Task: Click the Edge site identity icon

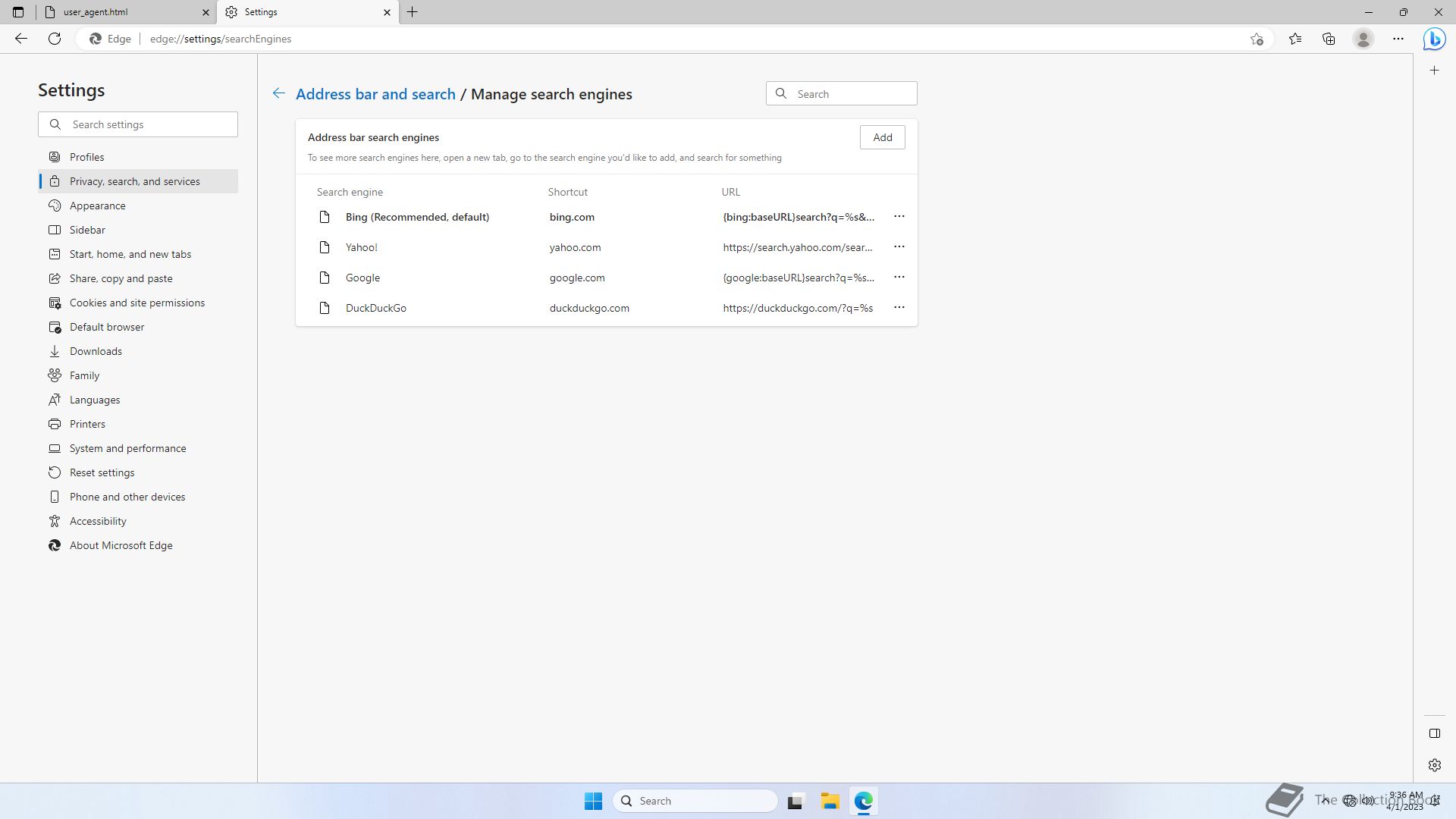Action: pos(110,39)
